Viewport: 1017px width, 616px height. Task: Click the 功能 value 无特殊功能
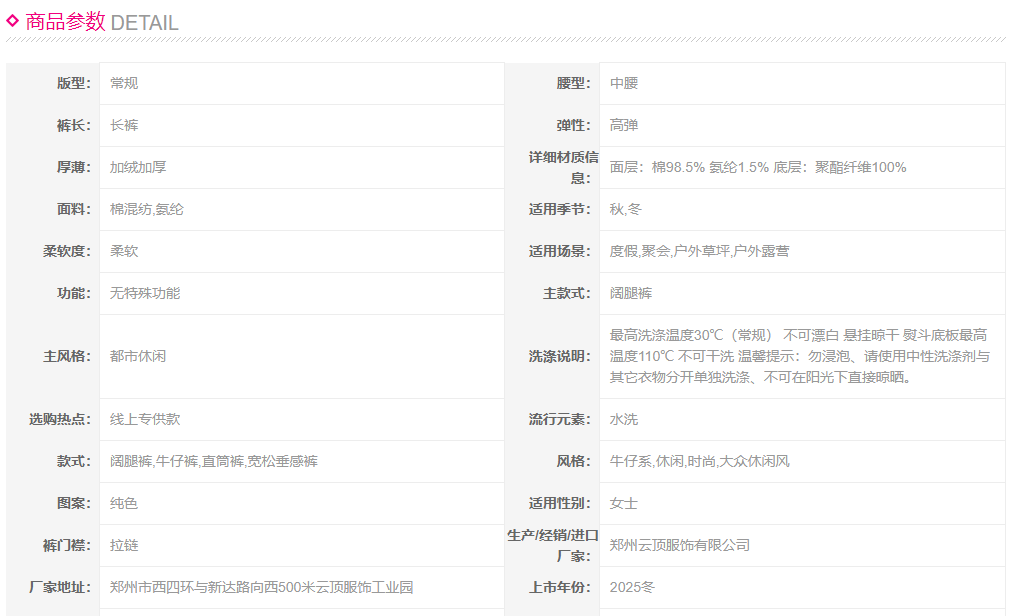coord(145,293)
